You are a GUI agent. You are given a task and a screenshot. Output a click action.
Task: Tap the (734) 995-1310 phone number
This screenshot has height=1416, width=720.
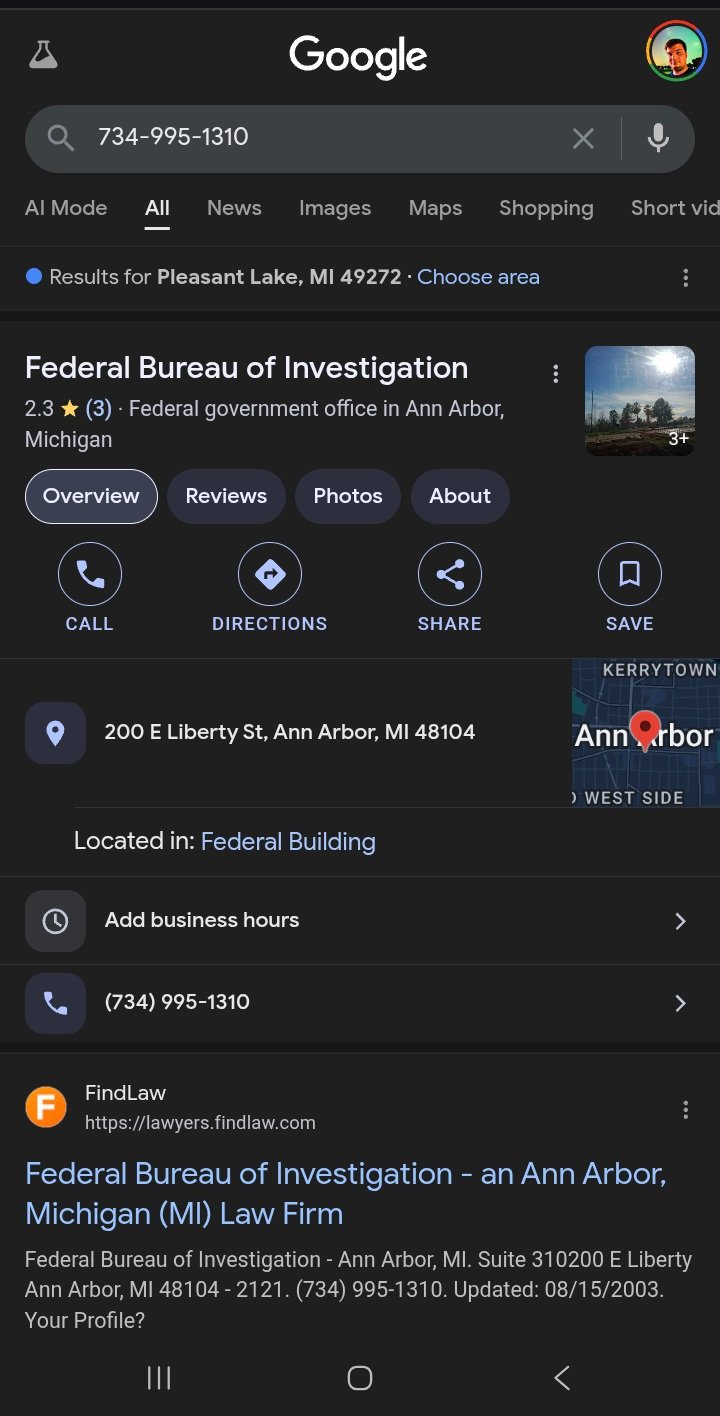click(177, 1002)
